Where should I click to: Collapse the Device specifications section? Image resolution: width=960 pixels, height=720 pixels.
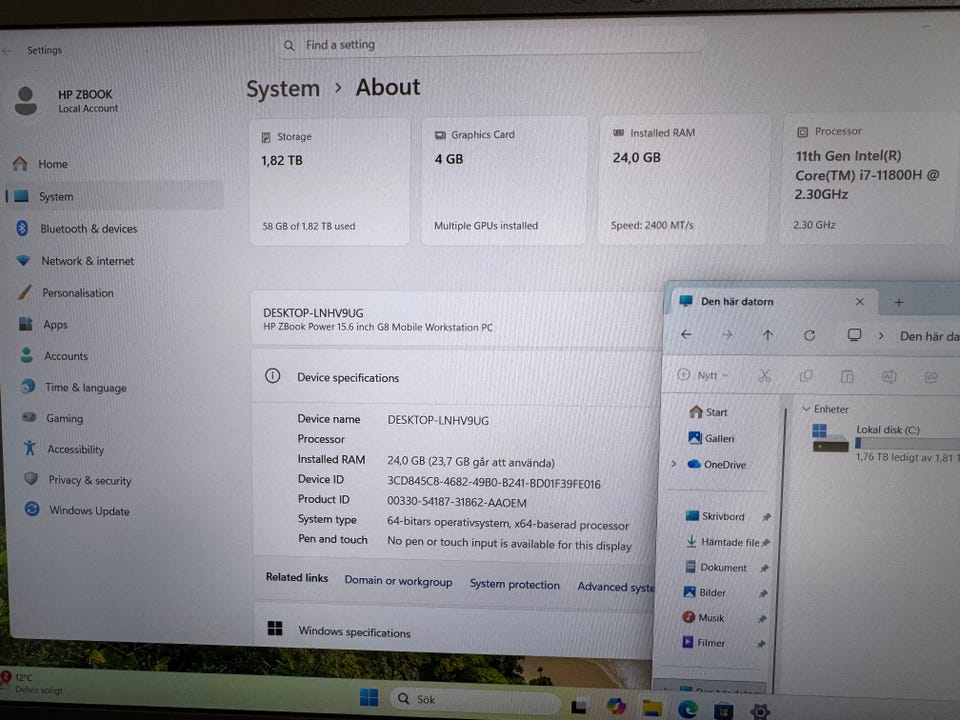pos(456,377)
